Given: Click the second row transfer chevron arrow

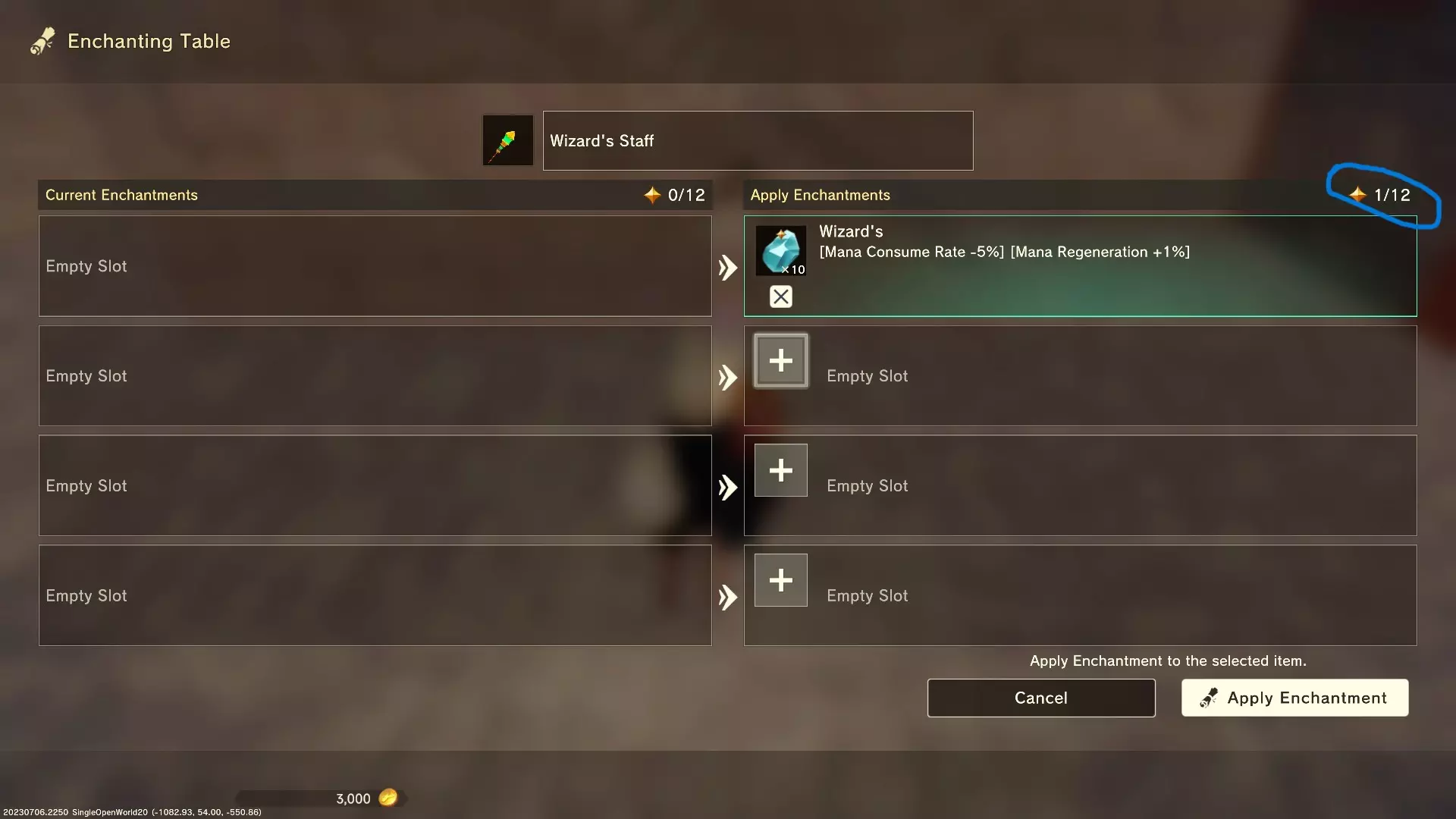Looking at the screenshot, I should click(x=728, y=377).
